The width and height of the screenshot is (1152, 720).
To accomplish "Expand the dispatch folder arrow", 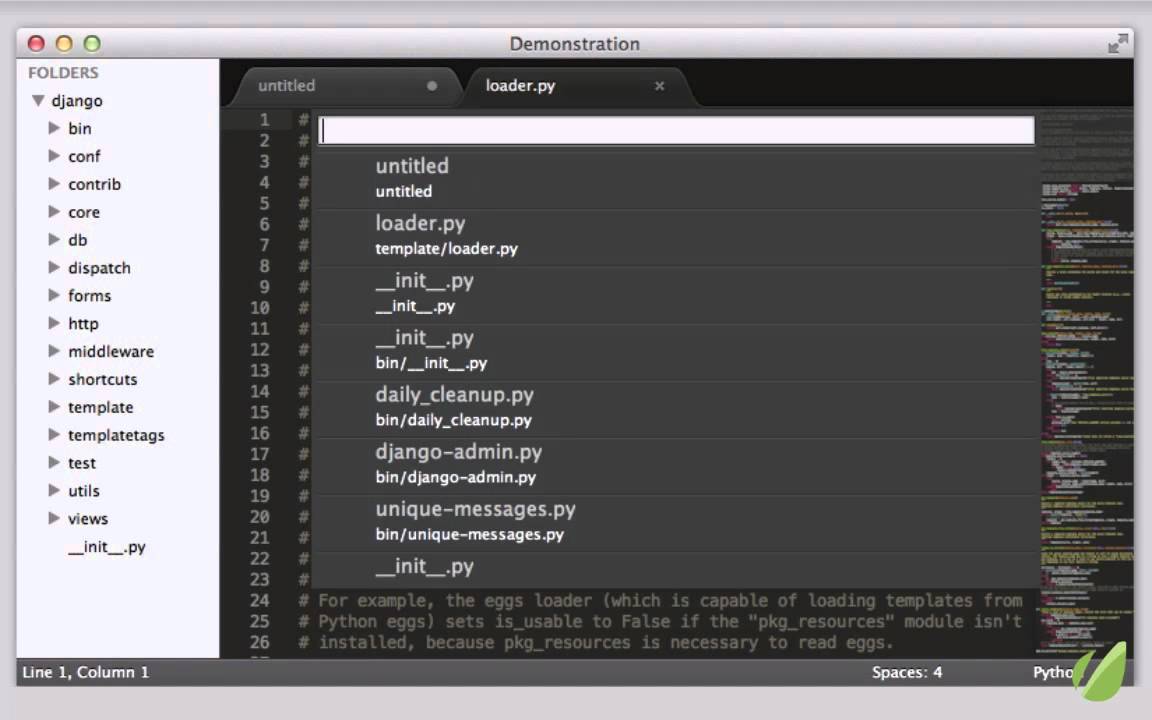I will (x=54, y=267).
